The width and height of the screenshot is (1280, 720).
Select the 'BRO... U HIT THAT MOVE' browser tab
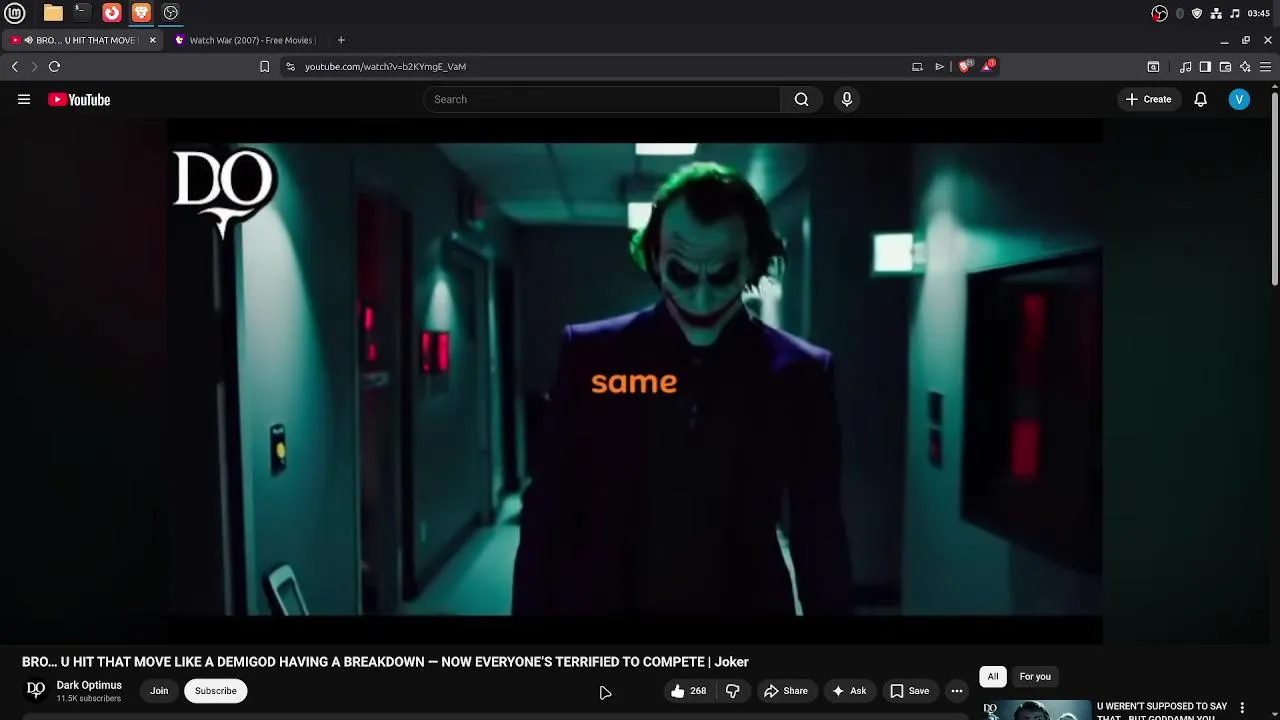(80, 40)
